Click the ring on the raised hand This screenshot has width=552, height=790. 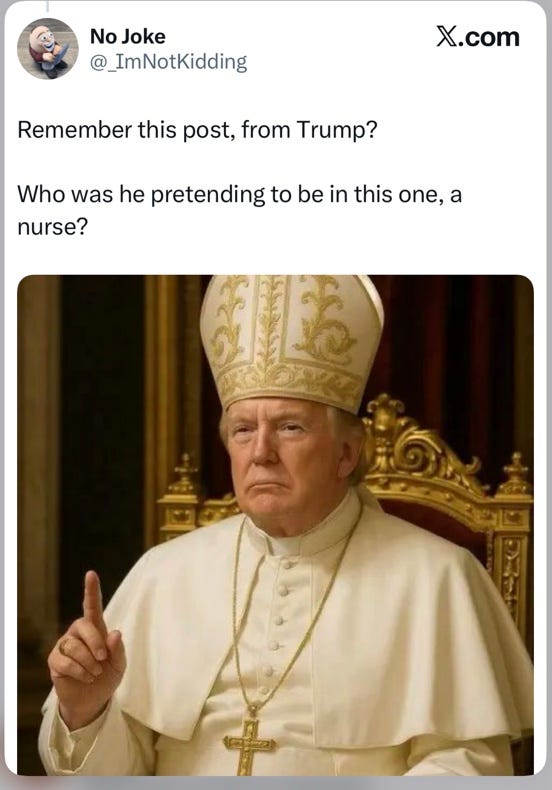coord(65,644)
